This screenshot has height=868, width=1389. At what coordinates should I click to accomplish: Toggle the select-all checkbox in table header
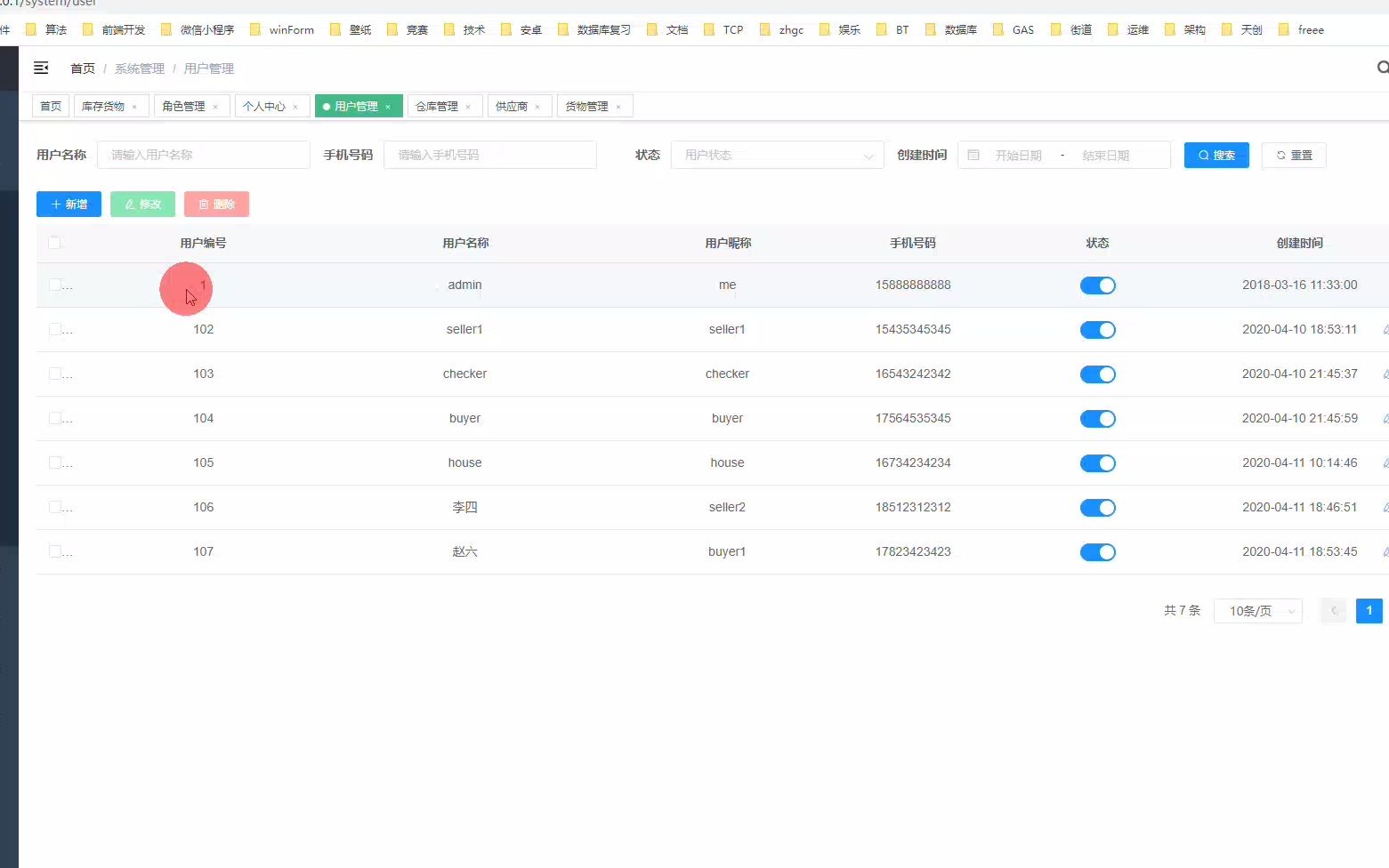coord(54,243)
